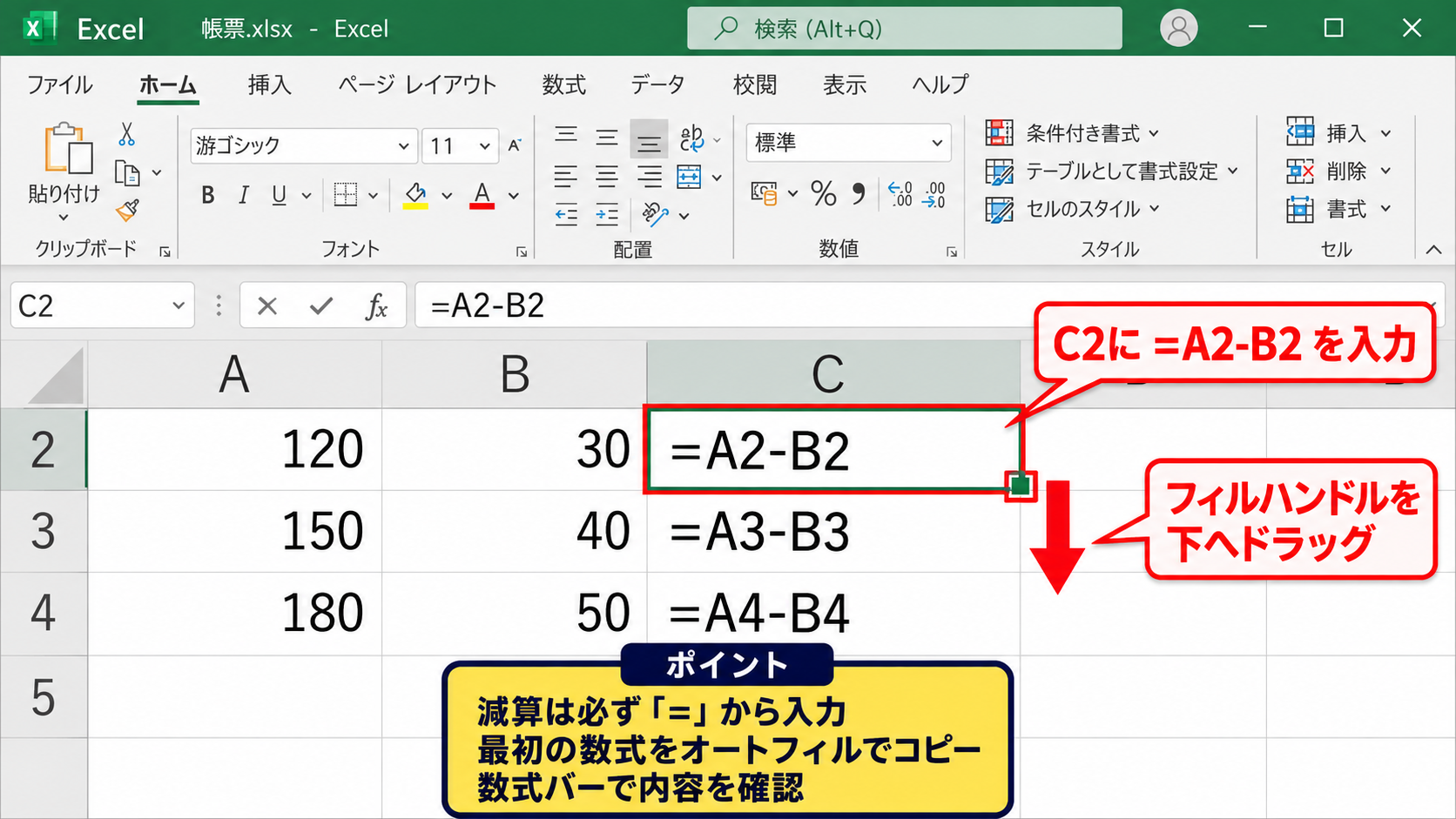The width and height of the screenshot is (1456, 819).
Task: Click the 削除 delete cells button
Action: pyautogui.click(x=1338, y=171)
